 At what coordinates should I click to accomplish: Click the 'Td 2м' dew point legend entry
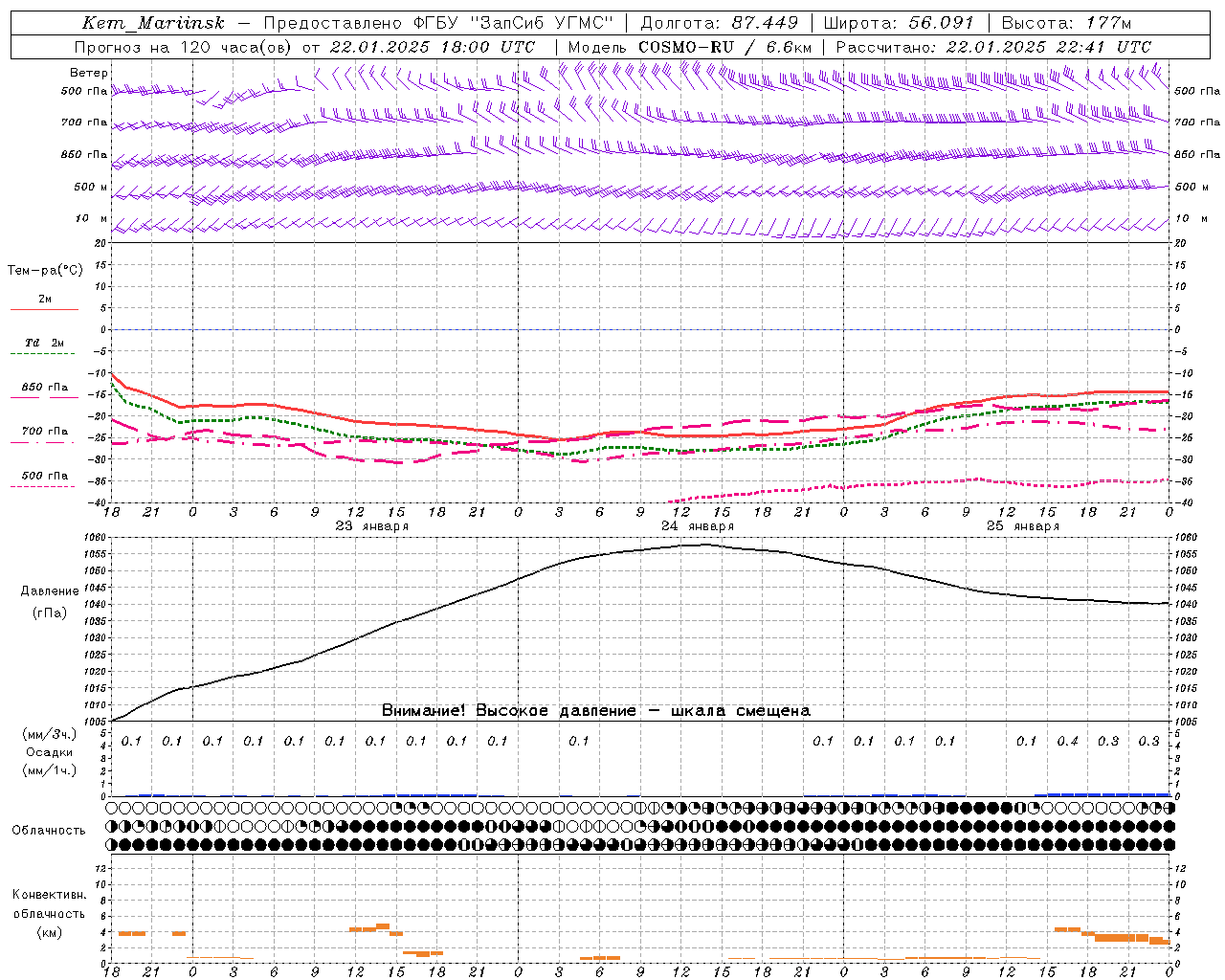45,343
